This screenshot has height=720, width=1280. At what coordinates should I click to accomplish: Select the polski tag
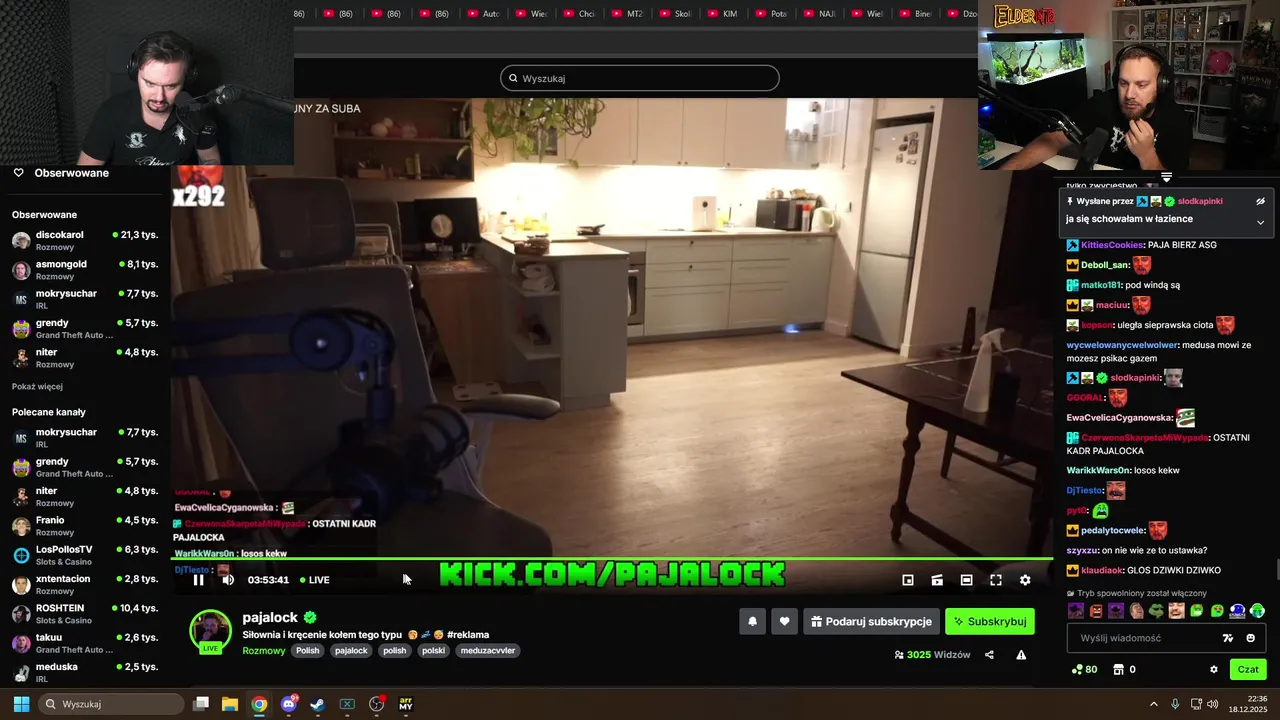pos(433,650)
